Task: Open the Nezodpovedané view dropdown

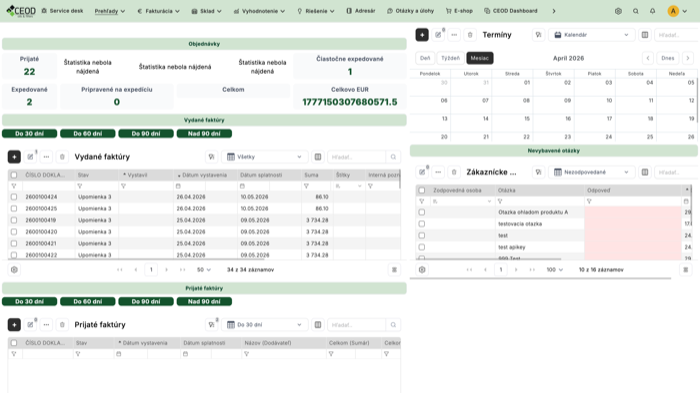Action: [591, 172]
